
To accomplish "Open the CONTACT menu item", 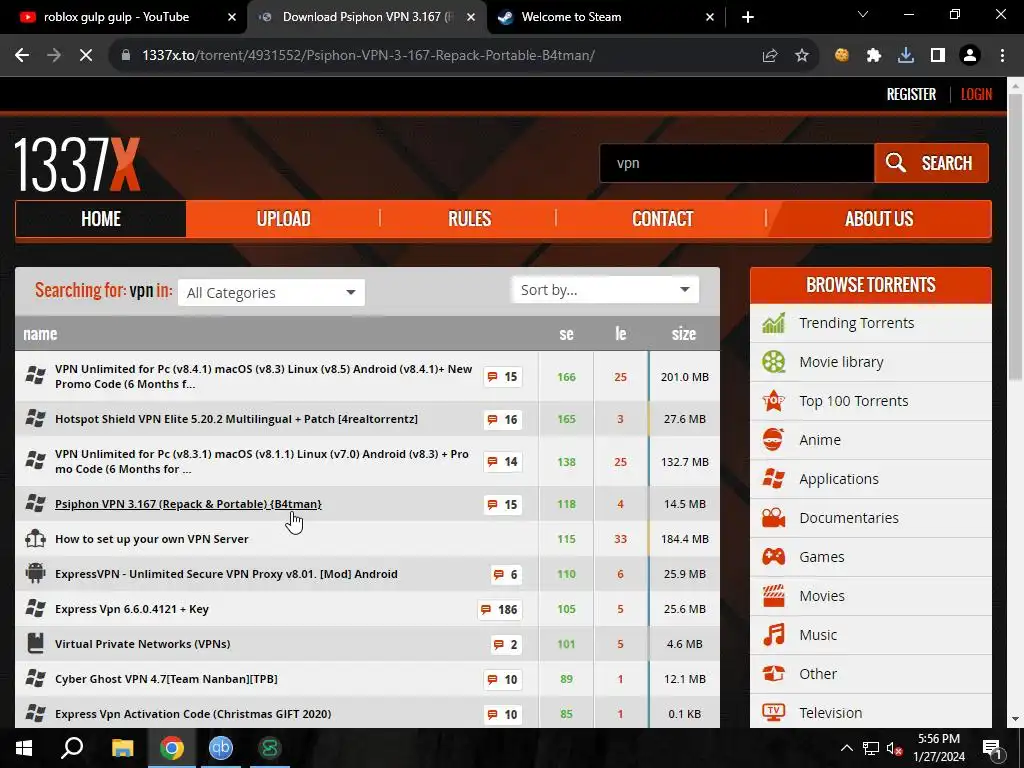I will (x=662, y=219).
